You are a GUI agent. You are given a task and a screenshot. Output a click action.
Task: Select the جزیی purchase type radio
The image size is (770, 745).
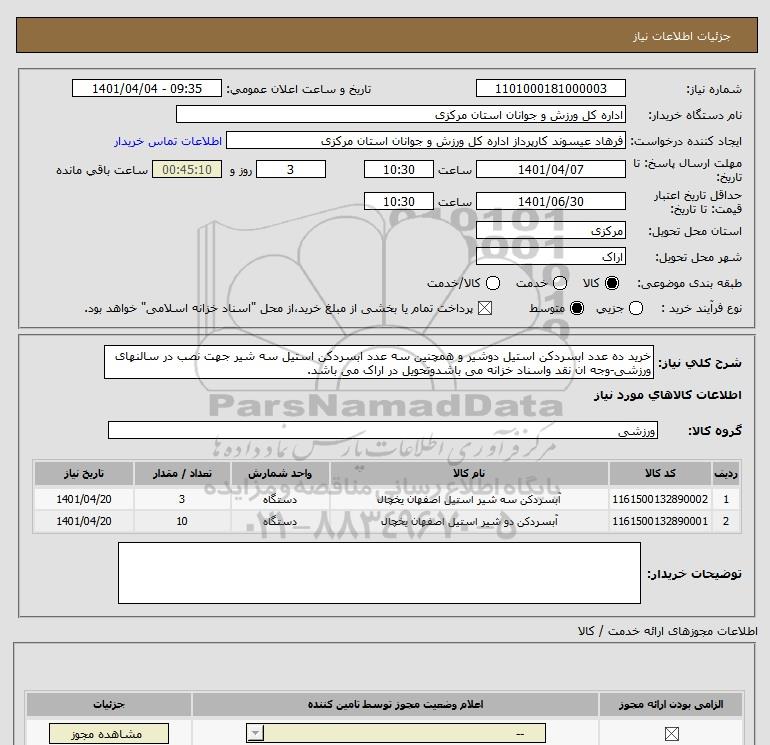click(x=635, y=308)
